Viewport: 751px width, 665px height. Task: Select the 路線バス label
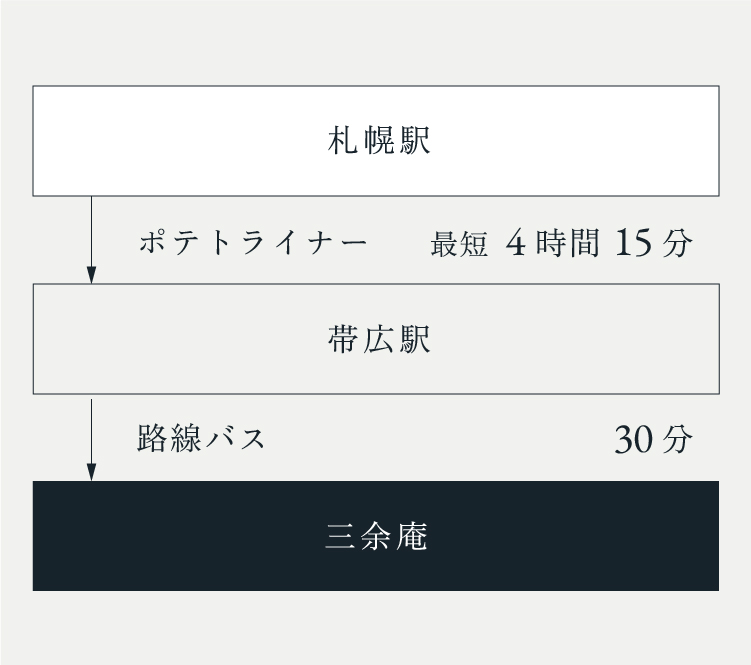[x=201, y=438]
